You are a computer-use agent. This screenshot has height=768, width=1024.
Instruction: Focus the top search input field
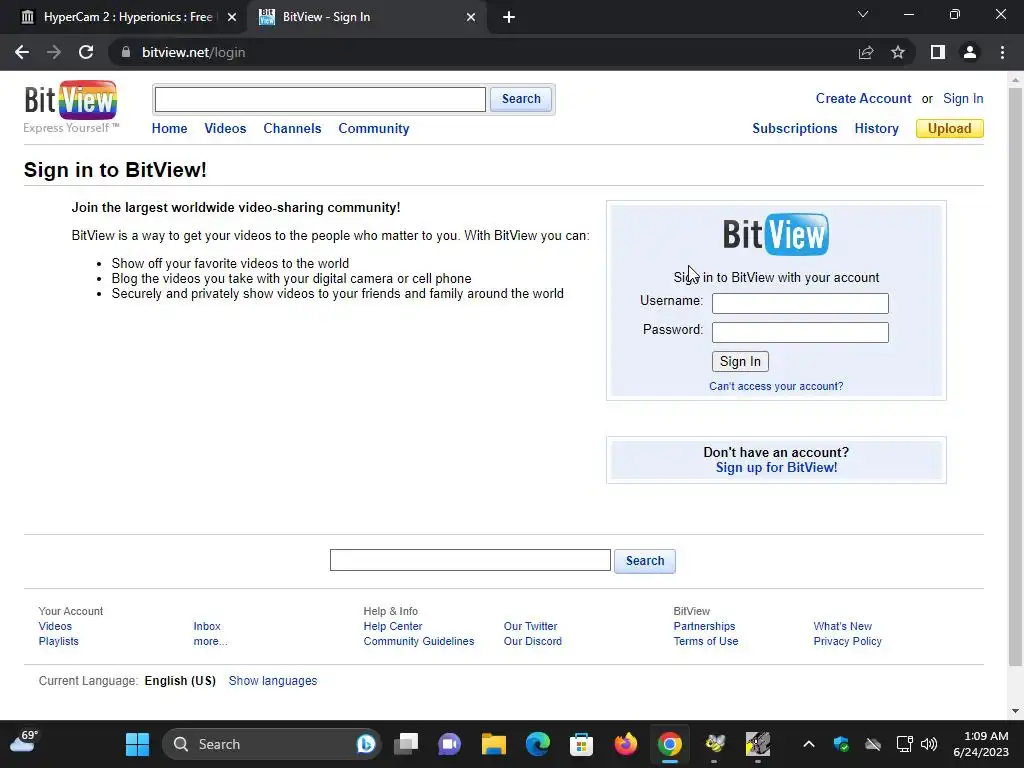[x=320, y=99]
